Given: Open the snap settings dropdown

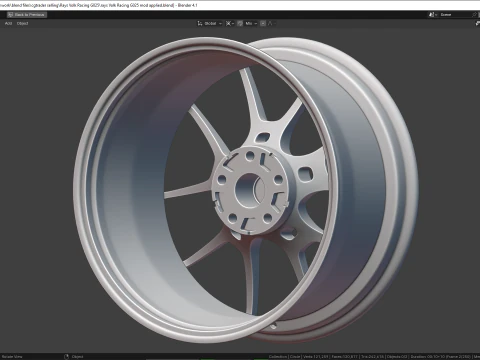Looking at the screenshot, I should (251, 23).
